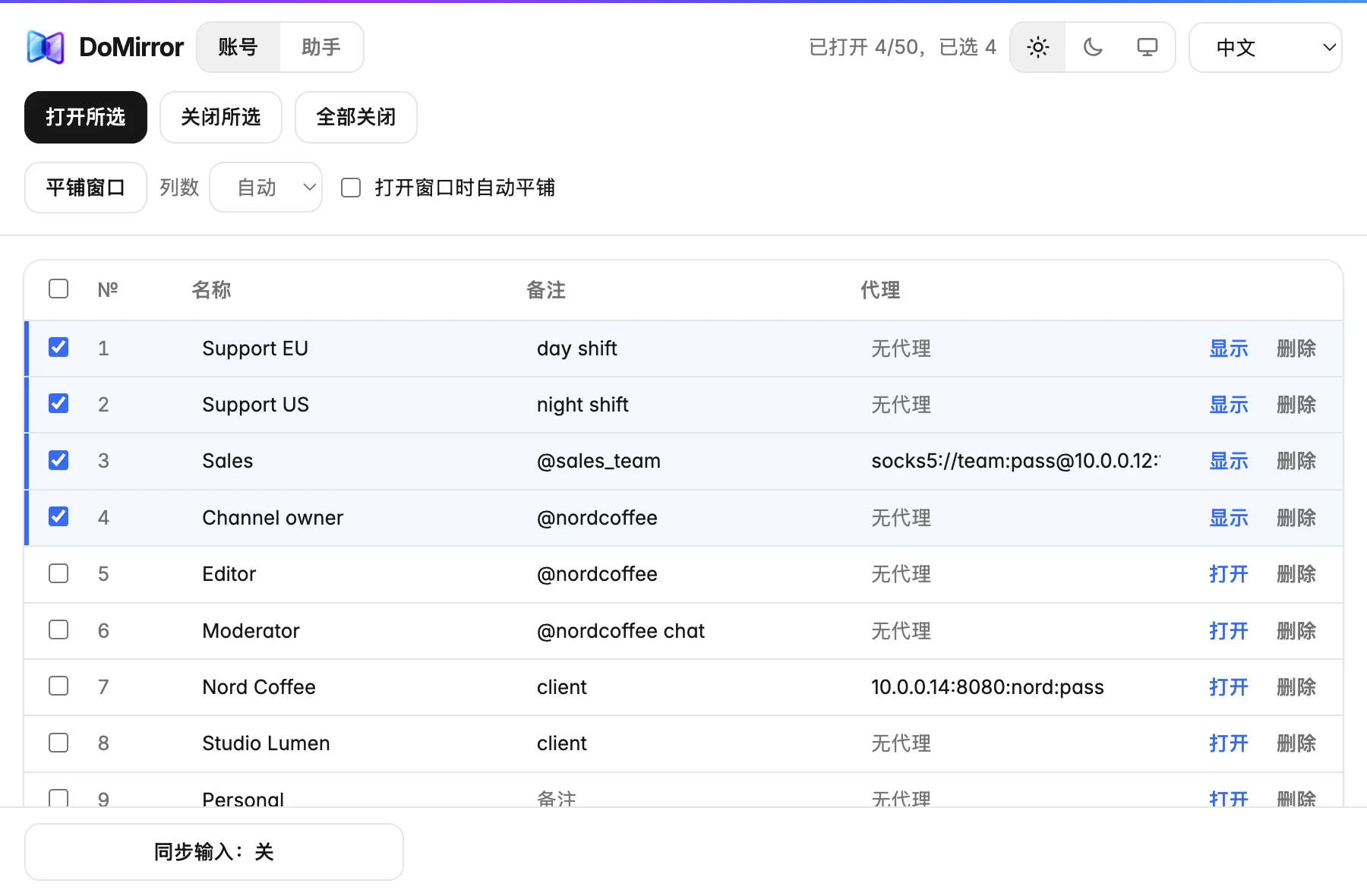Click the 打开所选 button

[86, 117]
